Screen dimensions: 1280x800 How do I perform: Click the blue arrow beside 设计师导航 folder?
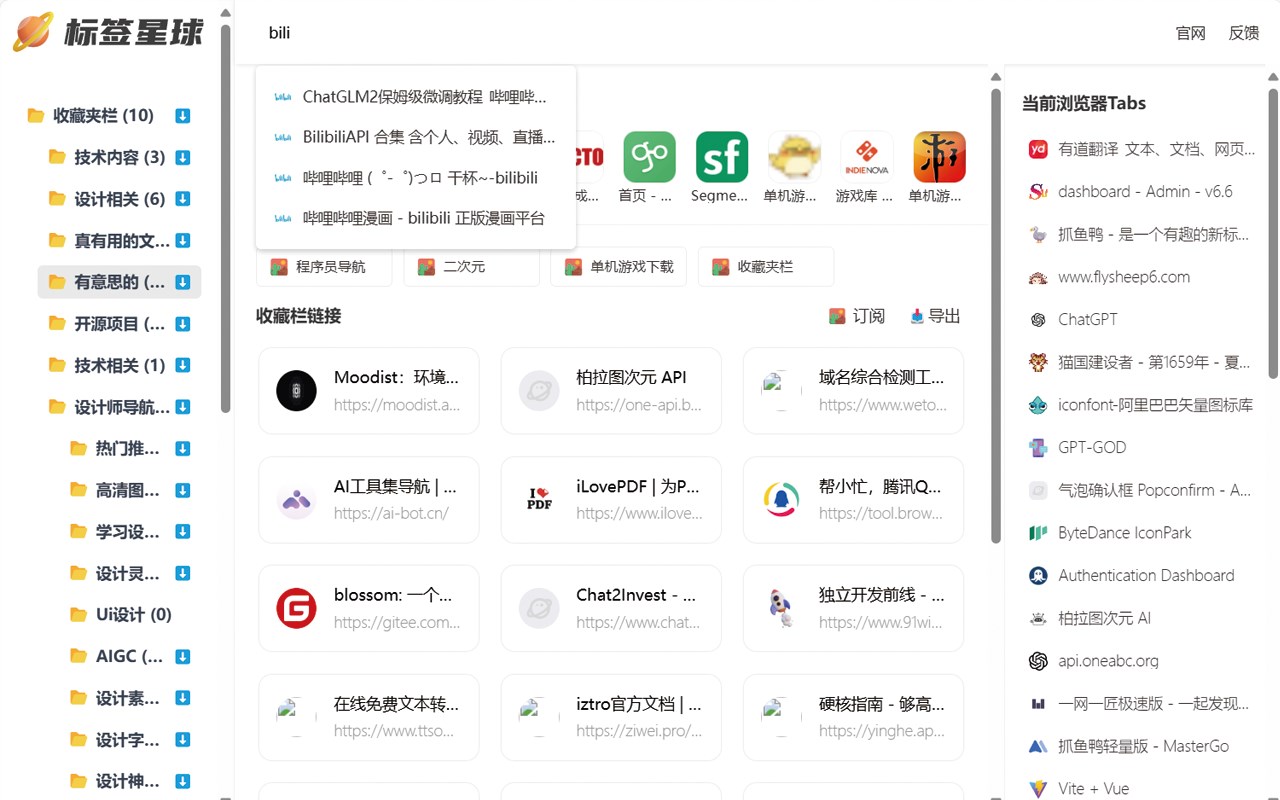[x=183, y=407]
